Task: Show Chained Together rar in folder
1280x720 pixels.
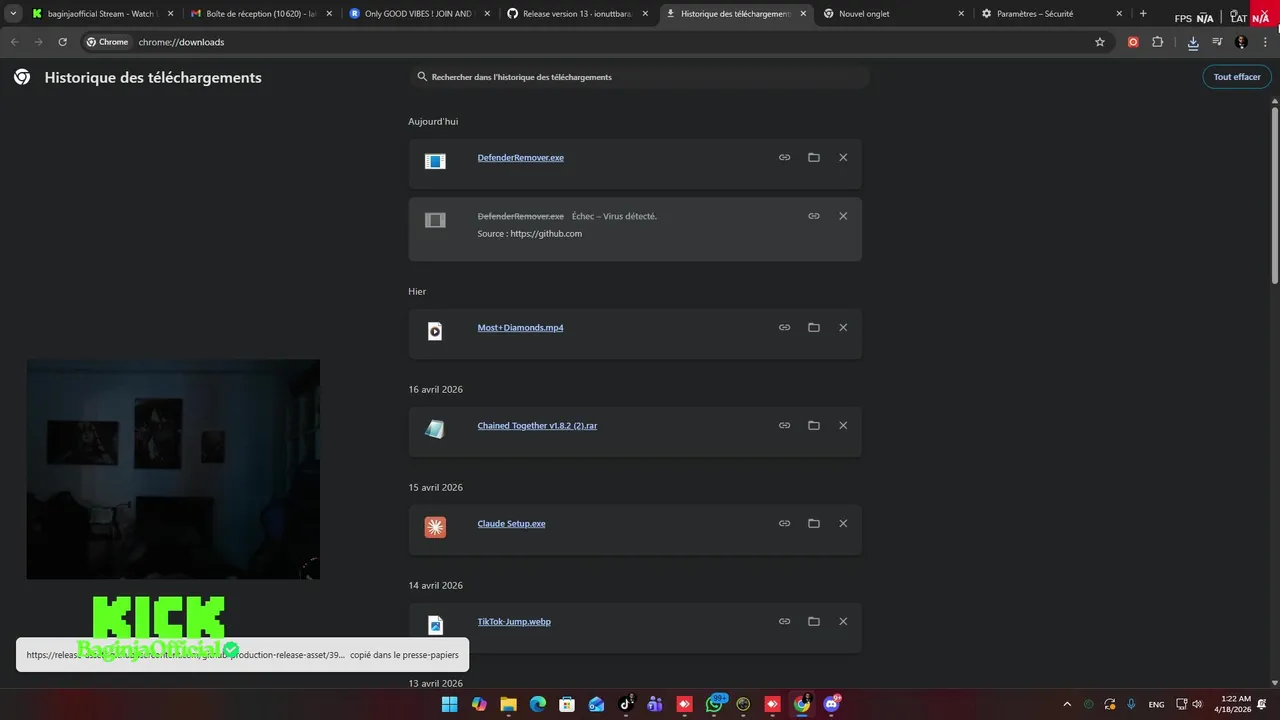Action: coord(814,426)
